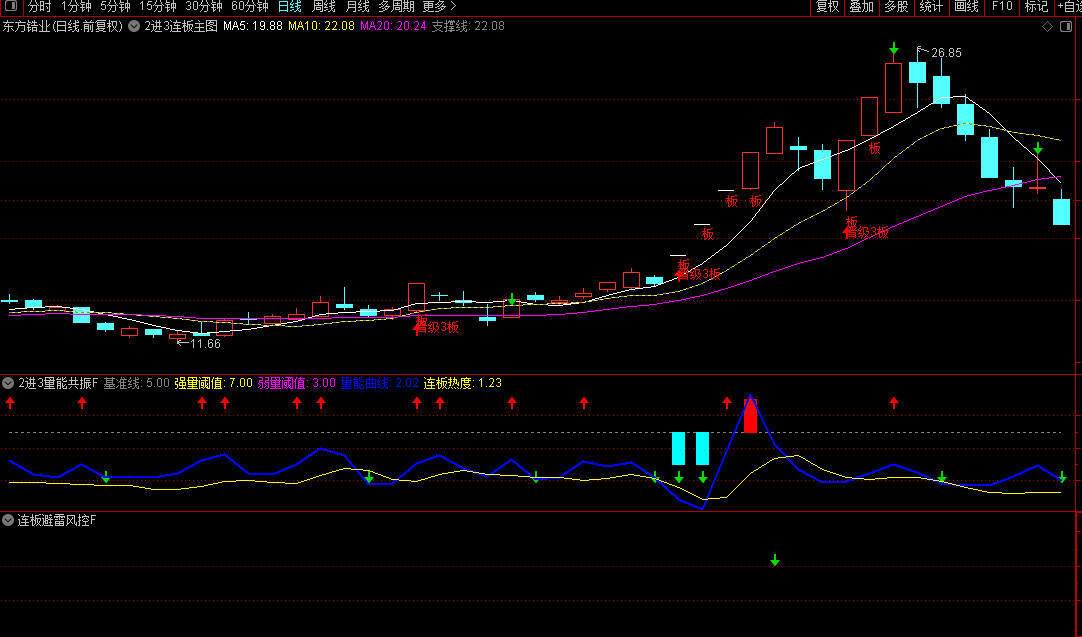
Task: Click the diamond marker icon
Action: [1047, 26]
